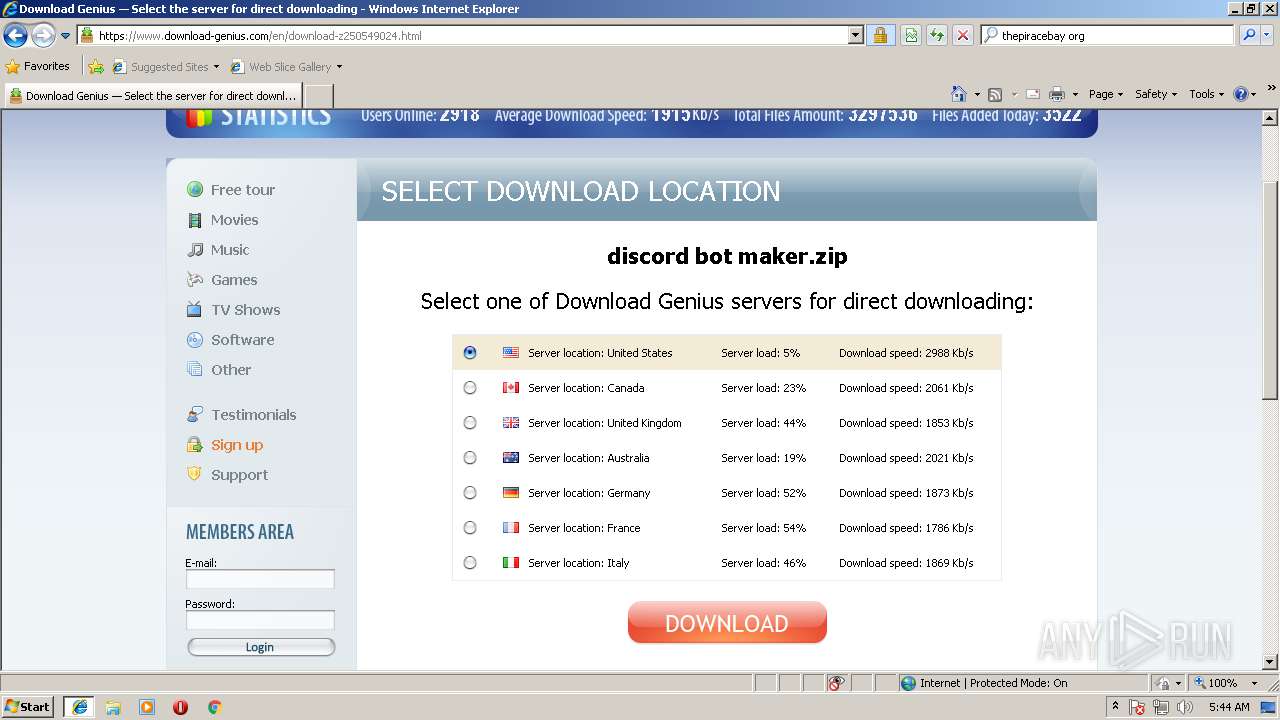Click the E-mail input field
The image size is (1280, 720).
click(260, 579)
